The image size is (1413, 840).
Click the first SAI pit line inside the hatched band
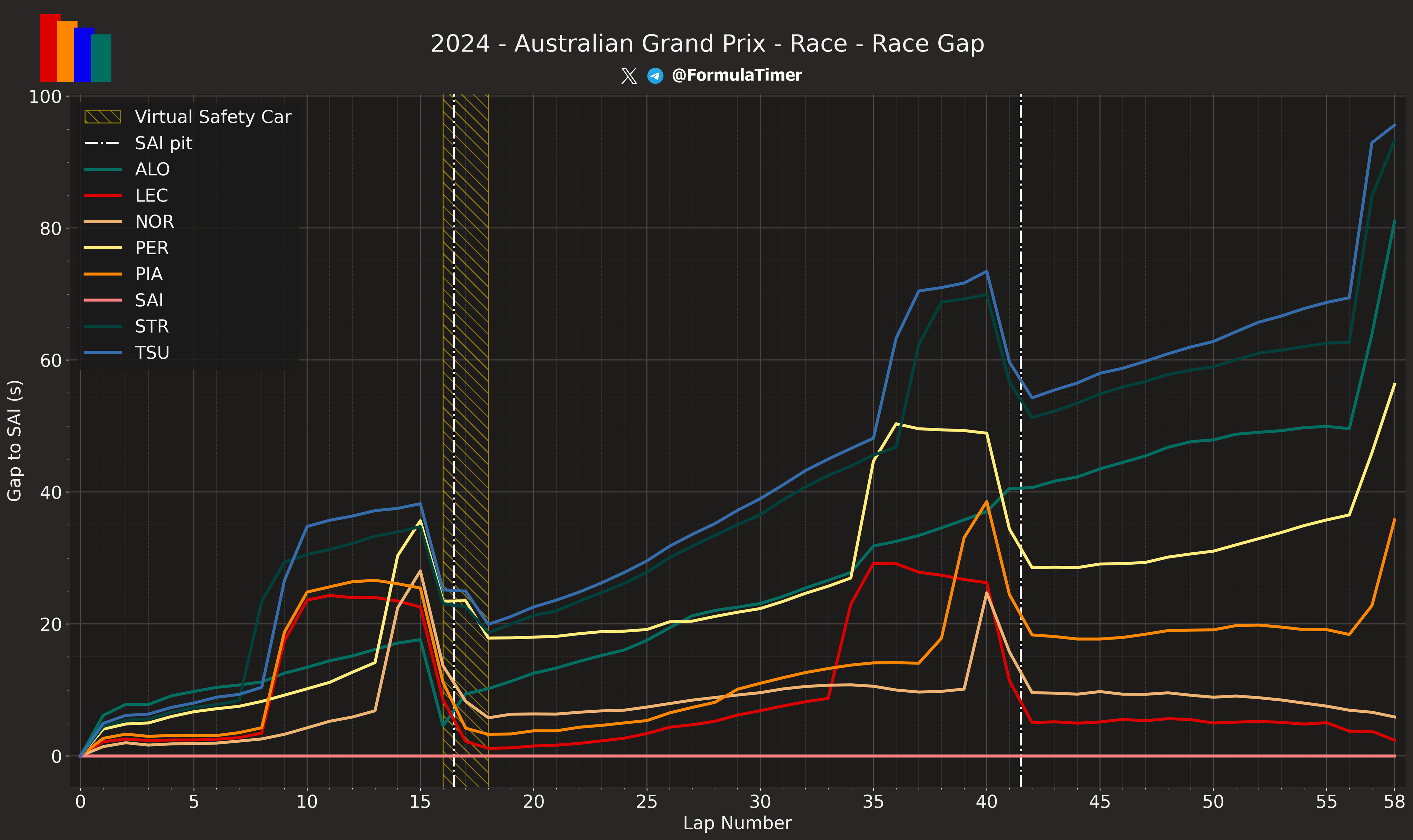click(x=454, y=441)
